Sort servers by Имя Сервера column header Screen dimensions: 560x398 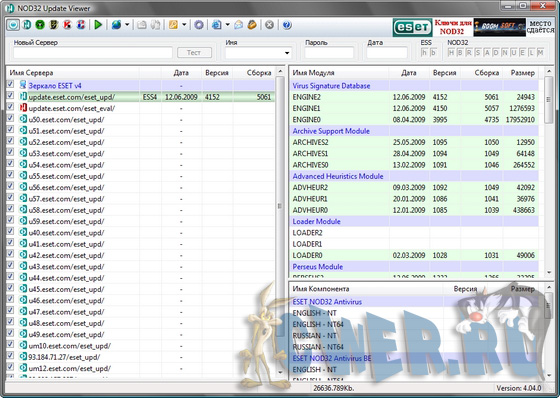click(x=72, y=73)
